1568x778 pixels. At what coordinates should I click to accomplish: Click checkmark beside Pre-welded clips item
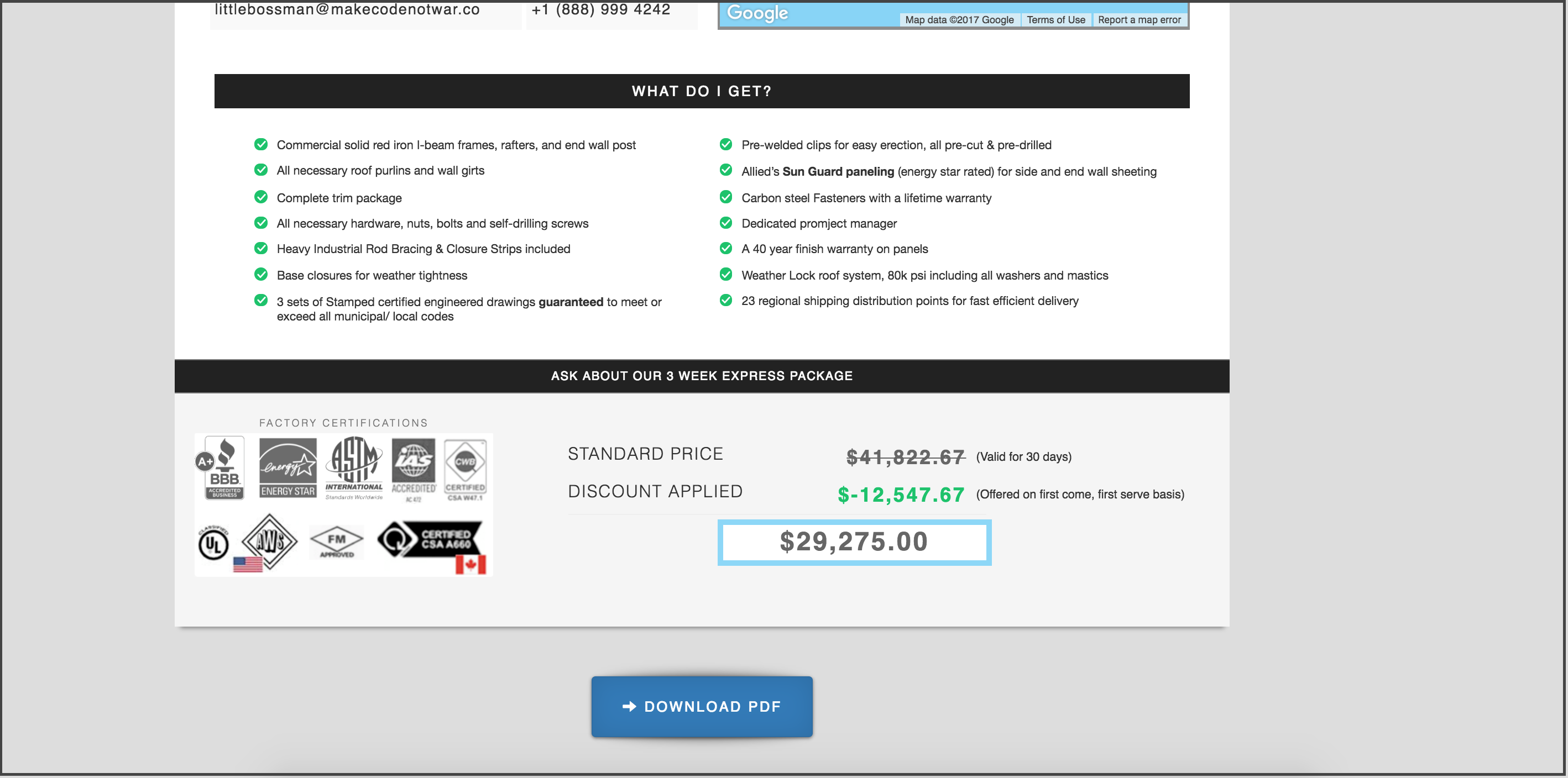click(725, 144)
